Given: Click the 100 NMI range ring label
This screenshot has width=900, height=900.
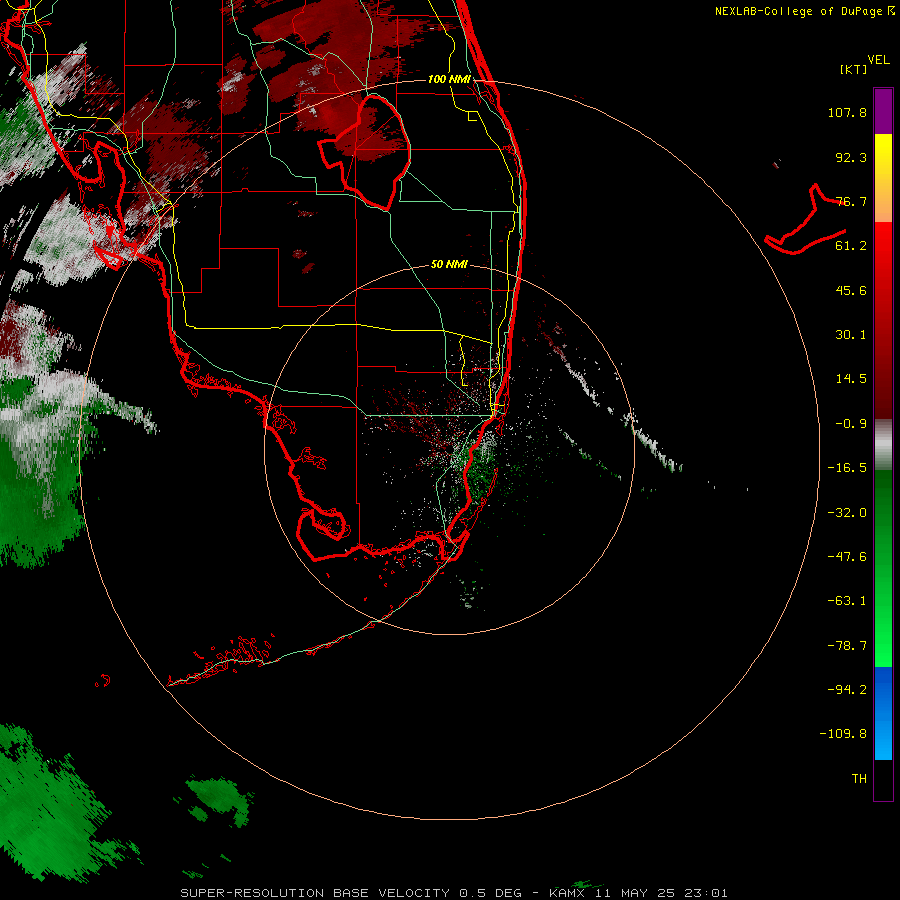Looking at the screenshot, I should 449,79.
